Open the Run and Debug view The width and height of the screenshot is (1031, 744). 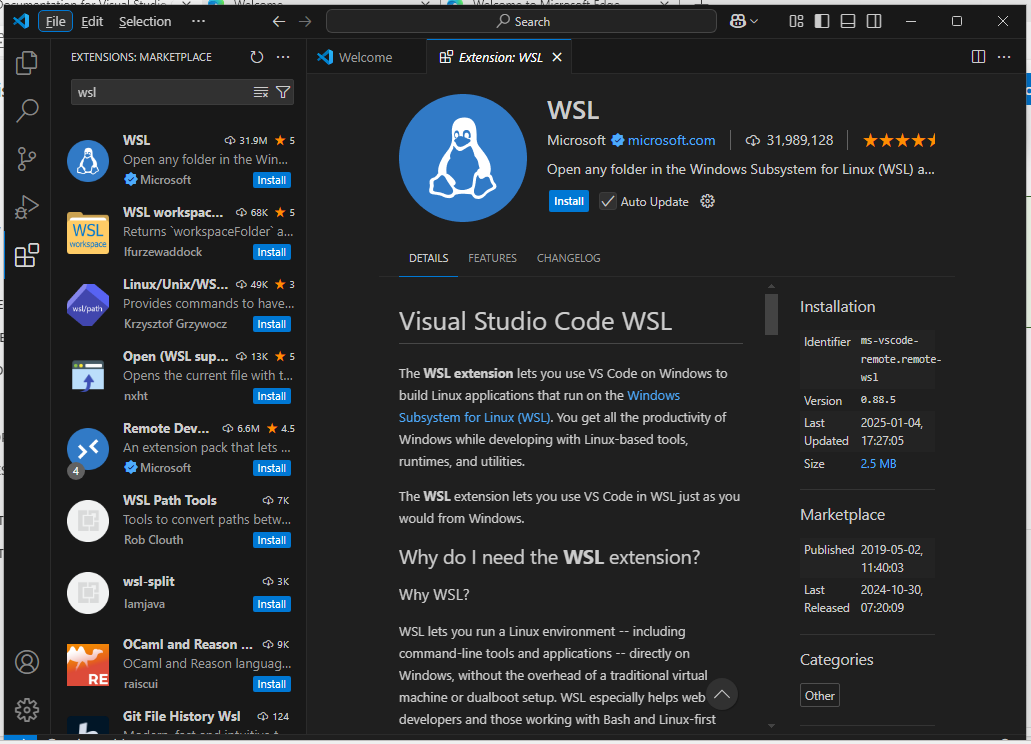[27, 207]
